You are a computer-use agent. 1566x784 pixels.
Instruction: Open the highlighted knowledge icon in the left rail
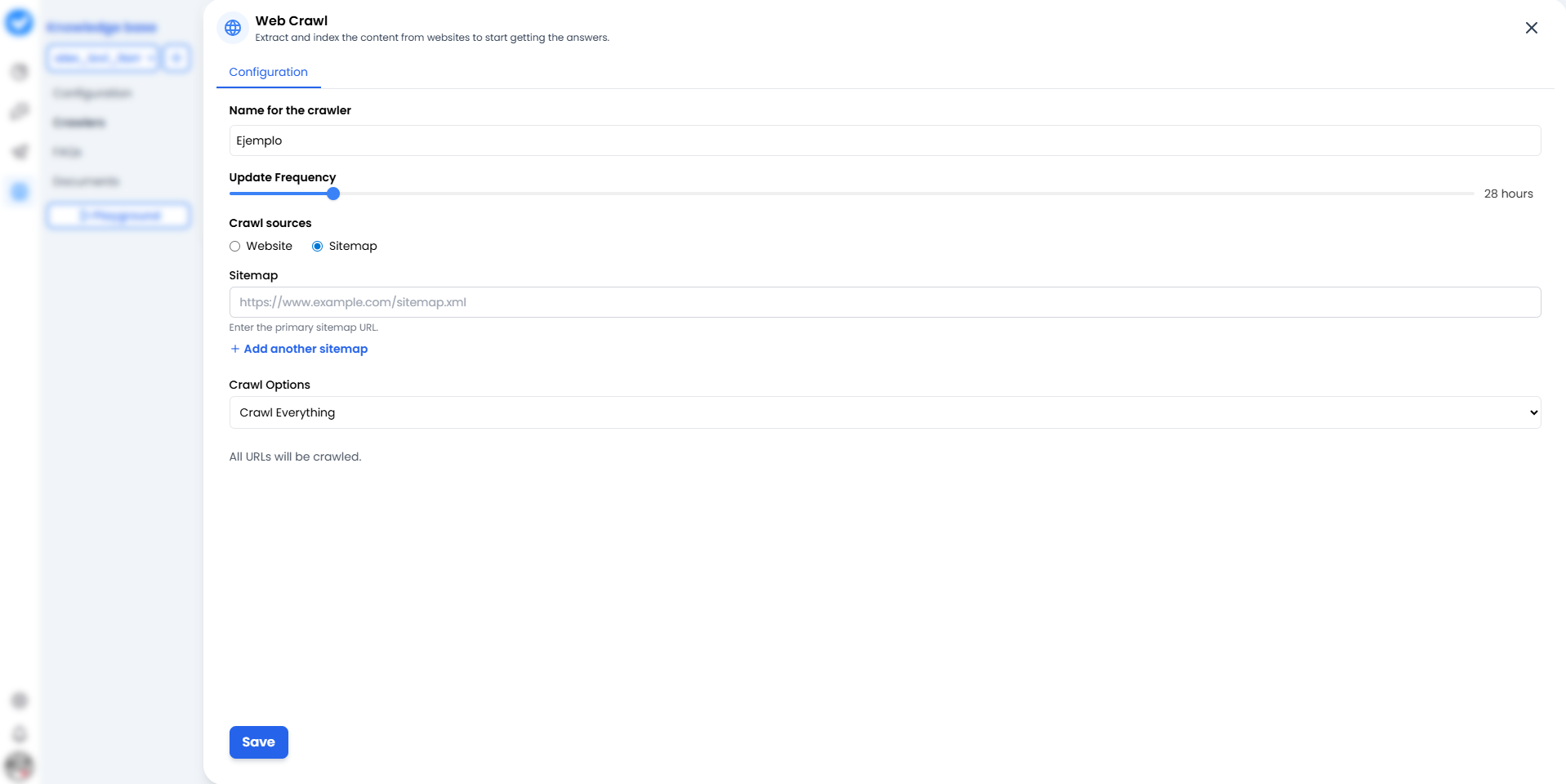[18, 192]
